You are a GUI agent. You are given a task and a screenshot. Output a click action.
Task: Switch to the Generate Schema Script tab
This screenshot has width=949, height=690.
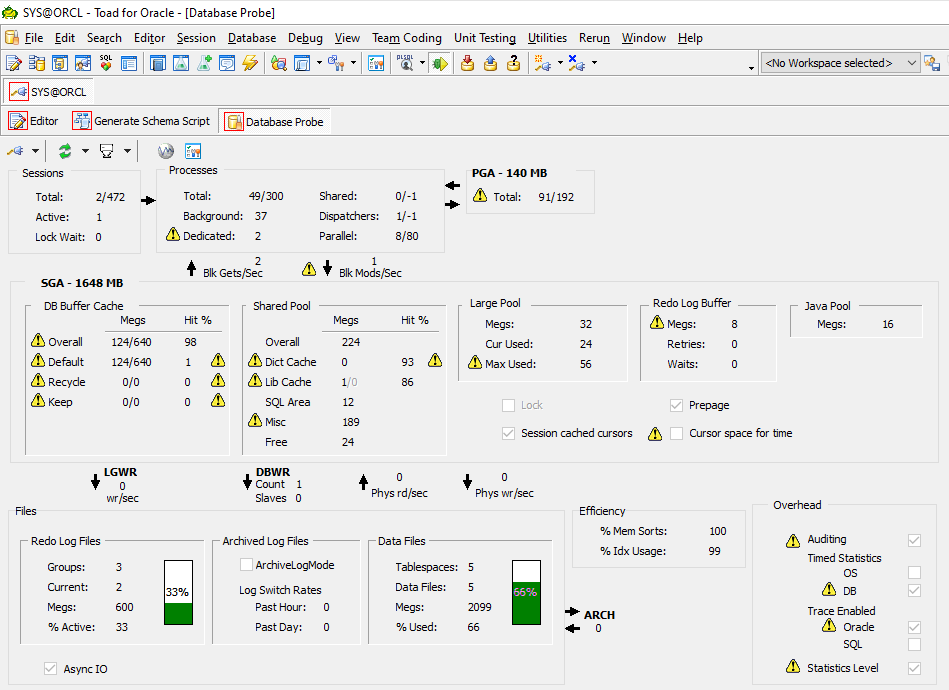click(142, 121)
